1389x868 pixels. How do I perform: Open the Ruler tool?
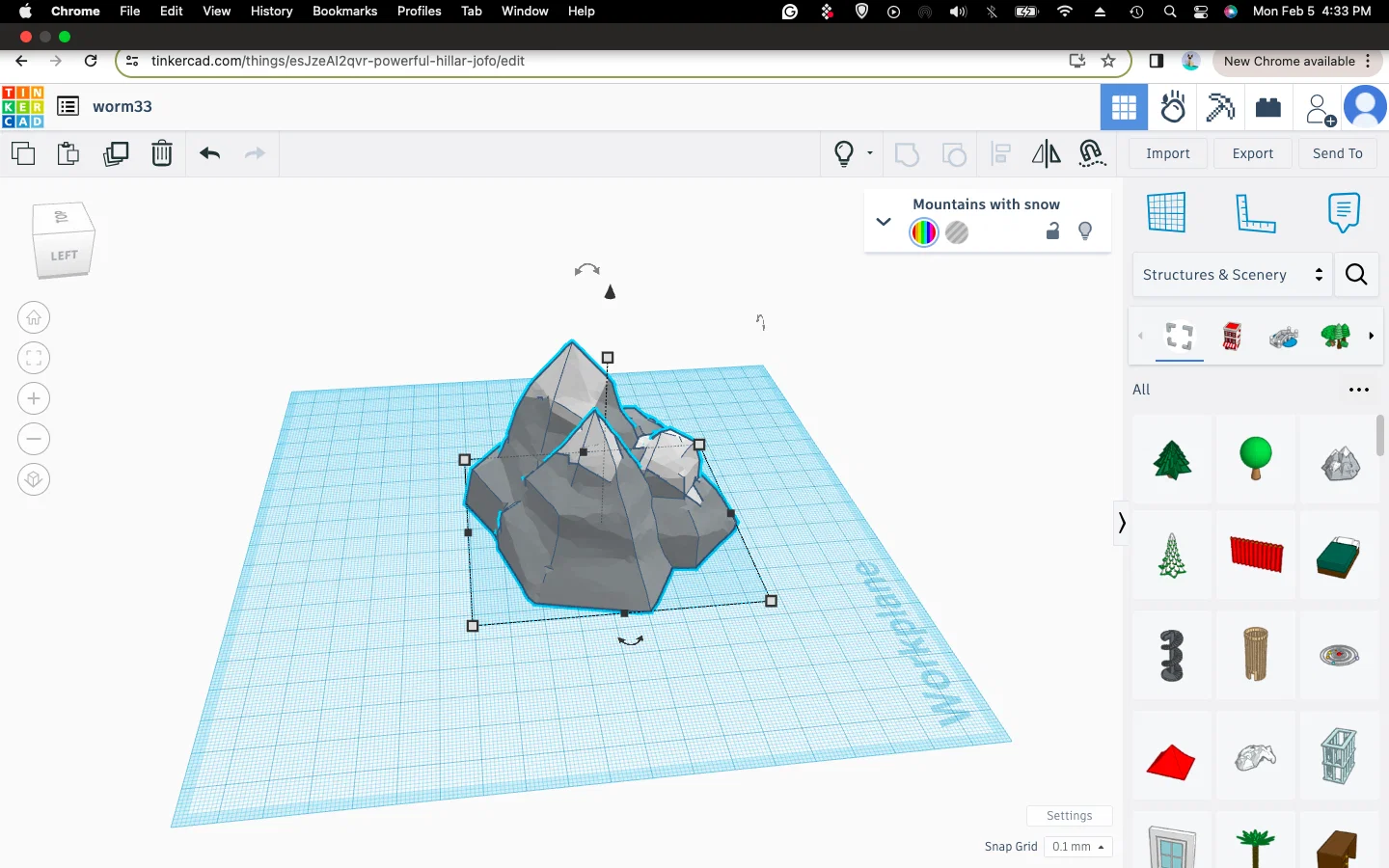click(x=1255, y=212)
